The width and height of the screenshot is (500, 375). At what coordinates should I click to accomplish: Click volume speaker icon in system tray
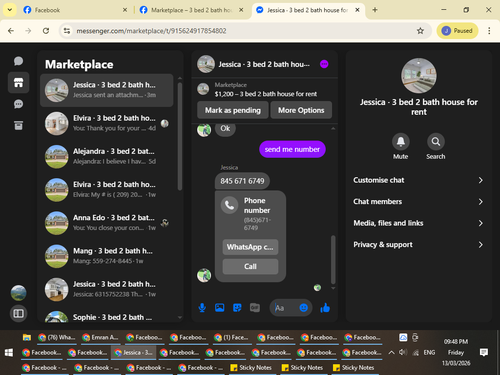[403, 352]
